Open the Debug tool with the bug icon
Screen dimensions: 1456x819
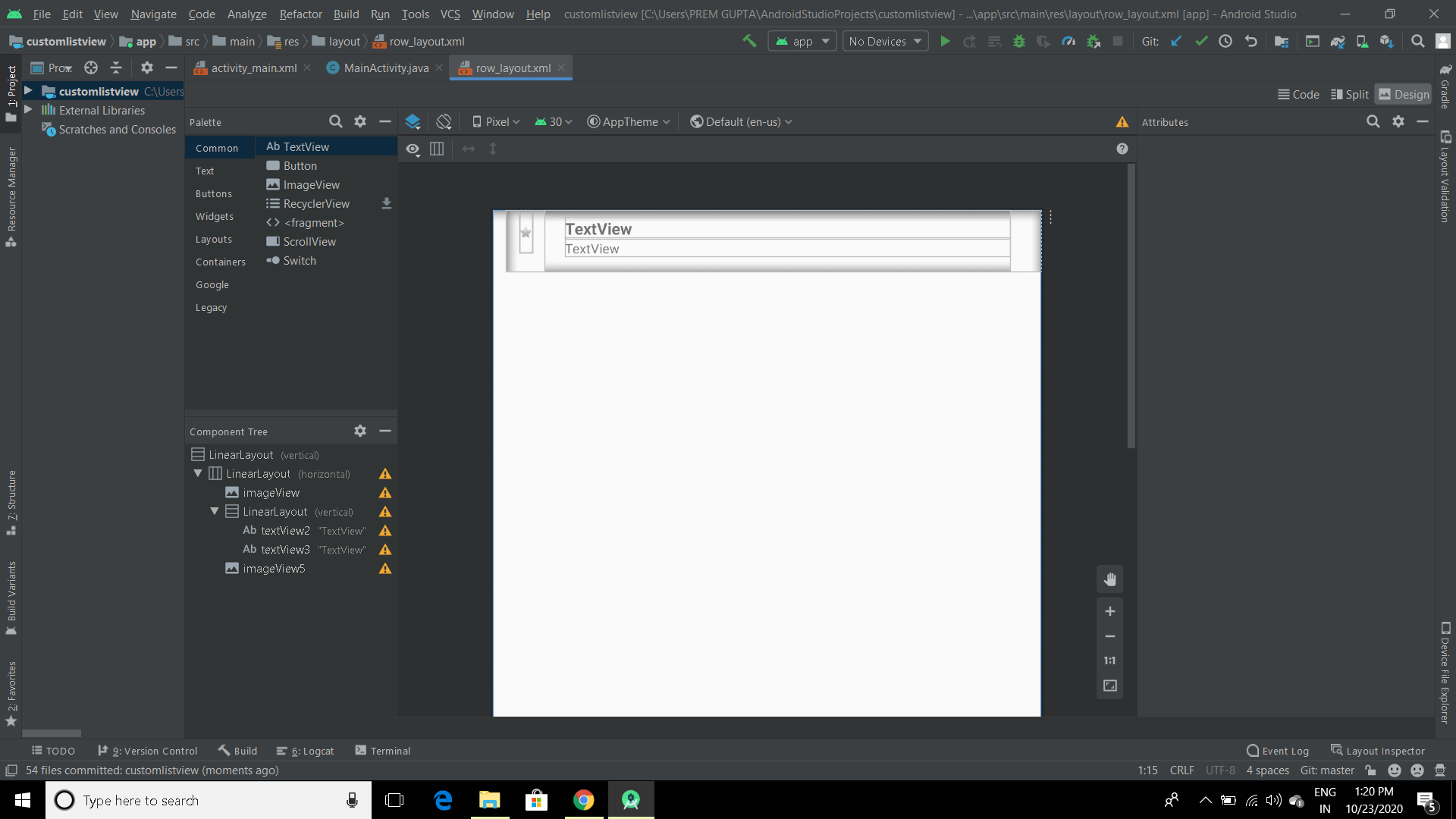pyautogui.click(x=1019, y=41)
